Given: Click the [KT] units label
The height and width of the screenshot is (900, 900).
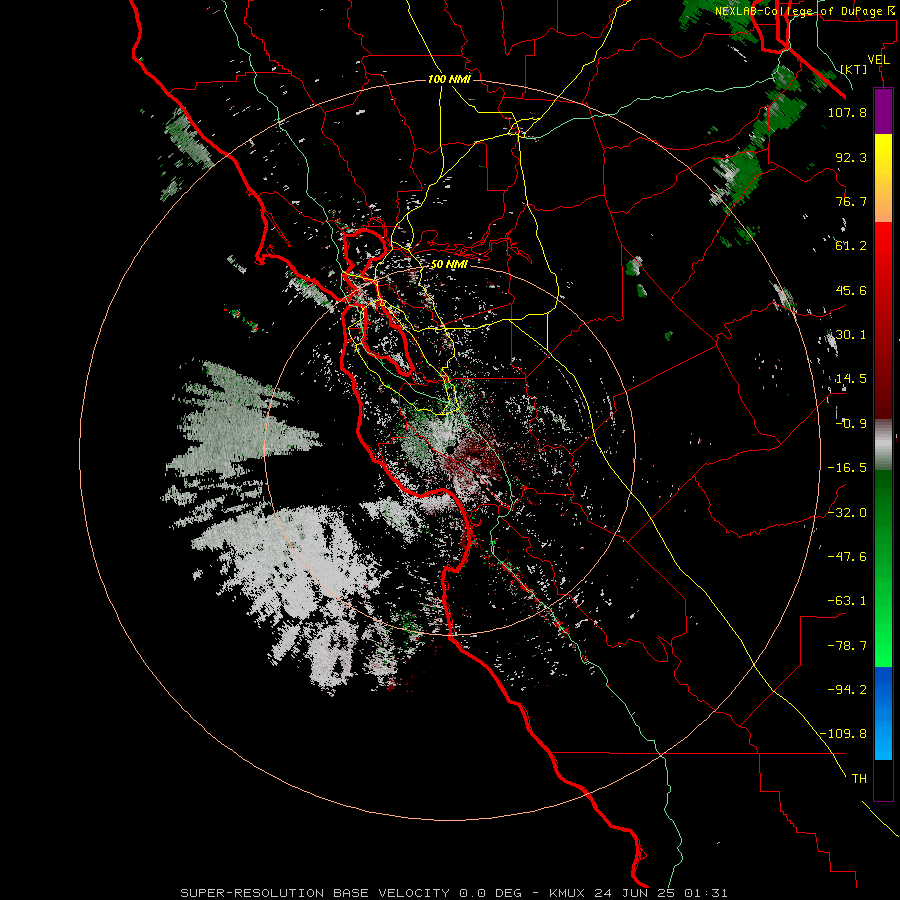Looking at the screenshot, I should (x=854, y=69).
